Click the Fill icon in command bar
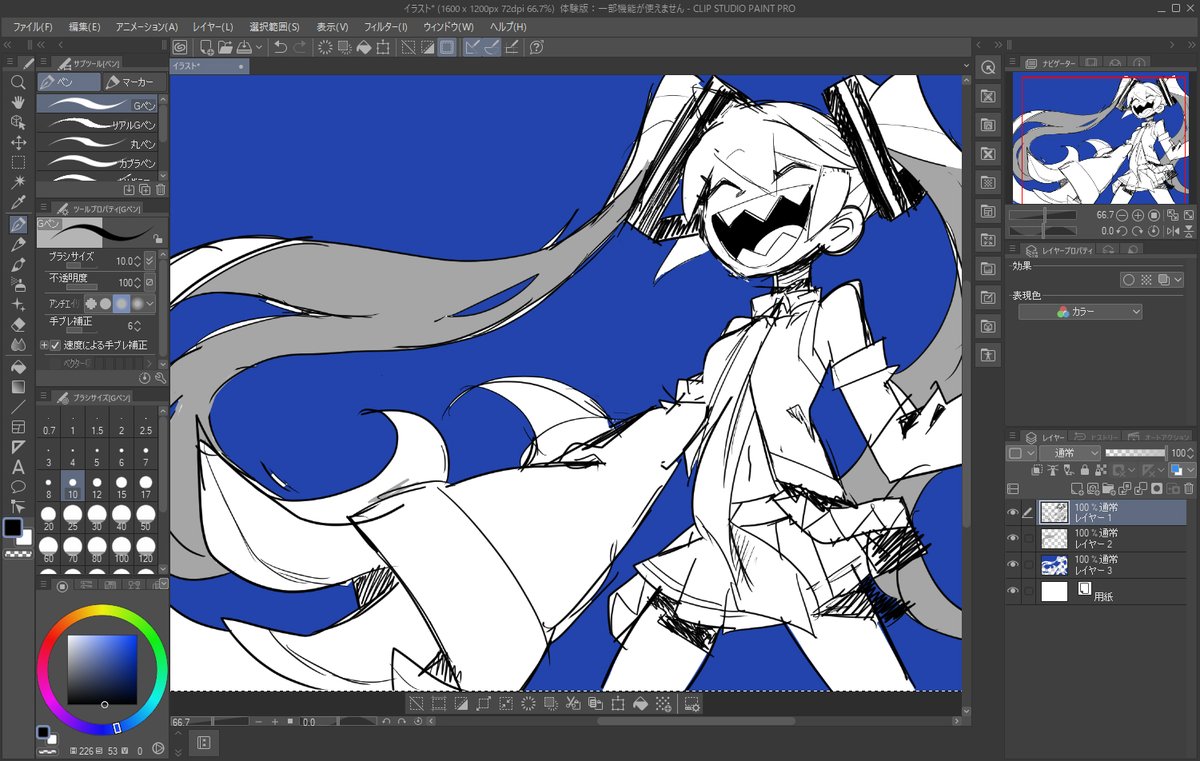This screenshot has height=761, width=1200. click(364, 47)
